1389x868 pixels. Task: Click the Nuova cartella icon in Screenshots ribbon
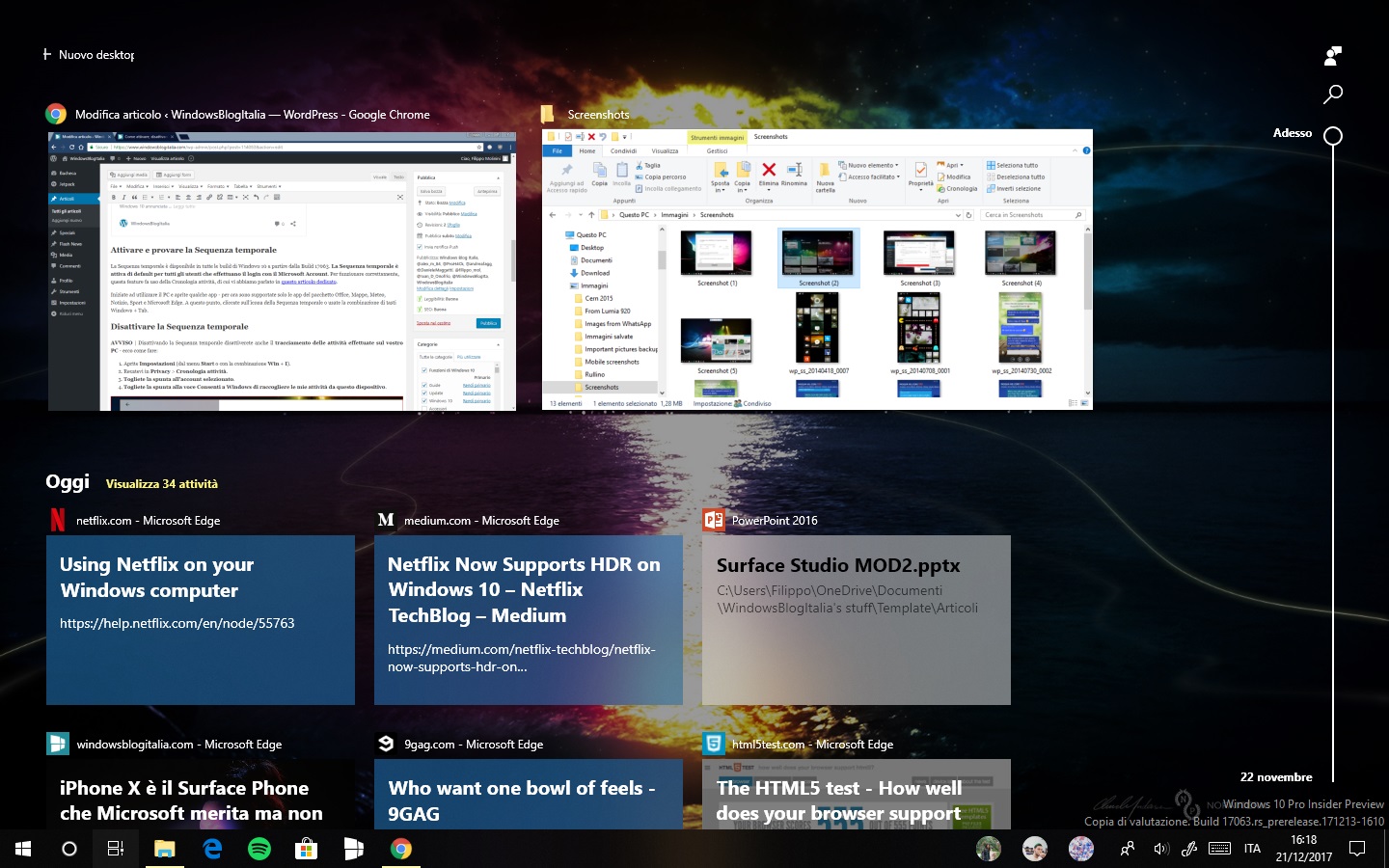(x=826, y=170)
